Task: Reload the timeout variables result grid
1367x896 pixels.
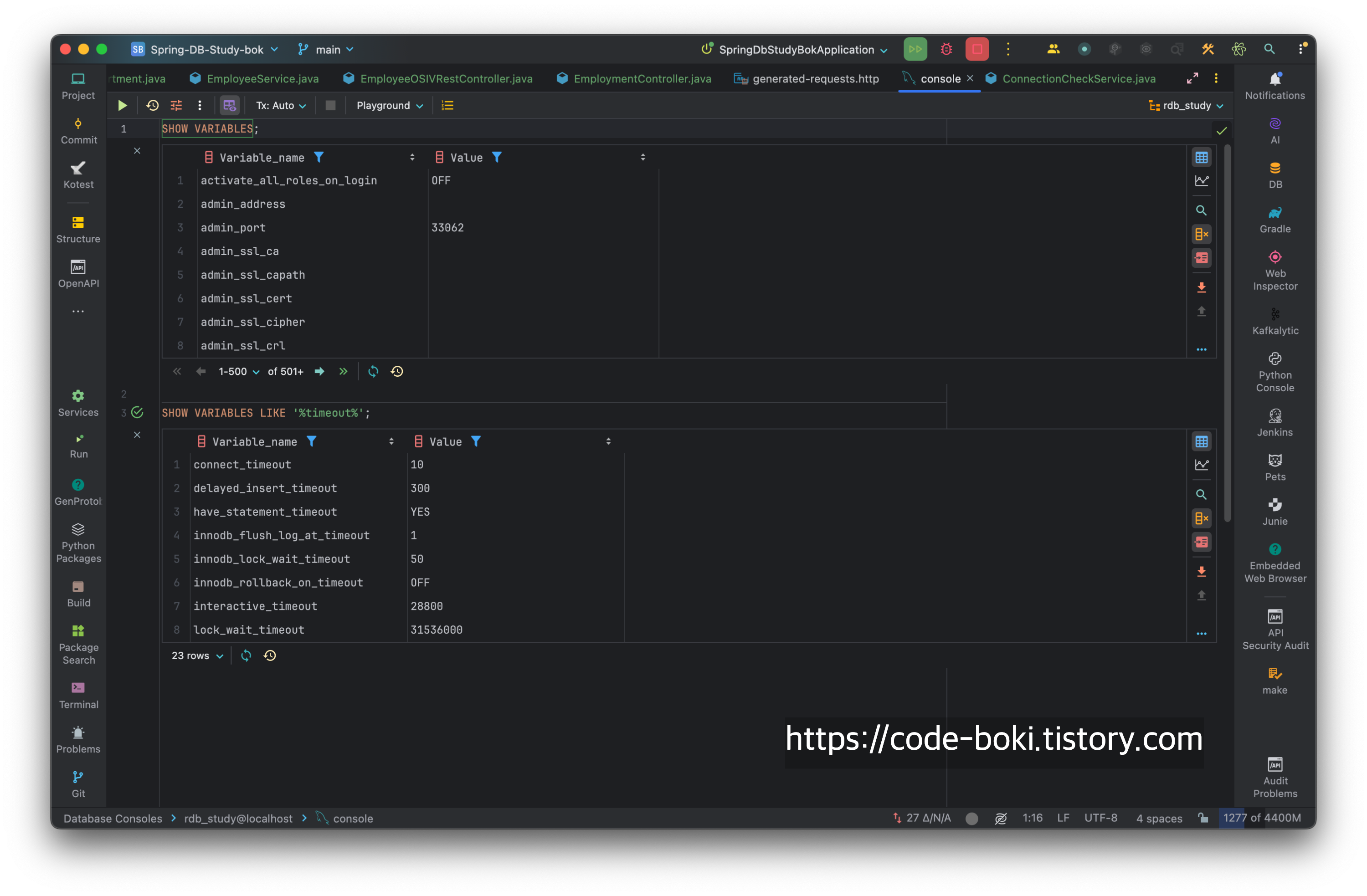Action: click(246, 655)
